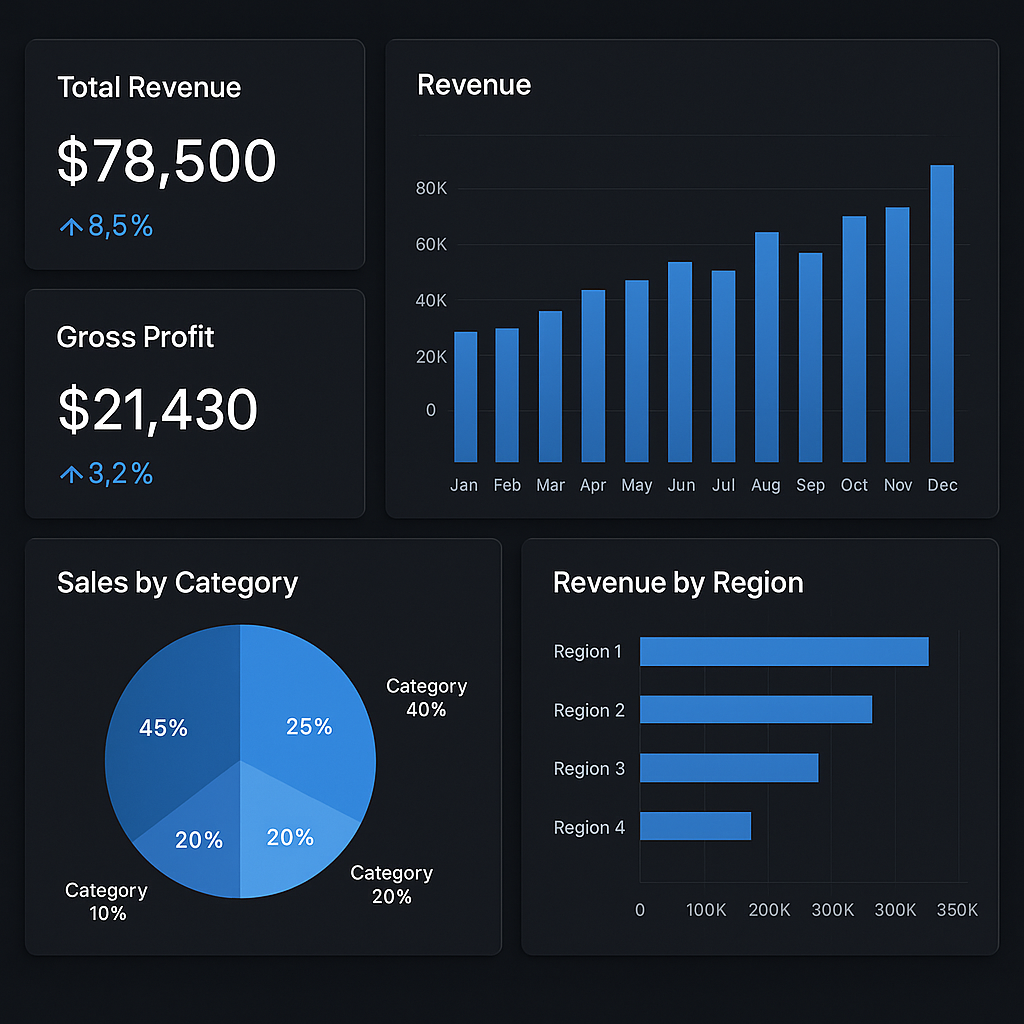Select the Region 4 bar
The width and height of the screenshot is (1024, 1024).
pos(695,827)
